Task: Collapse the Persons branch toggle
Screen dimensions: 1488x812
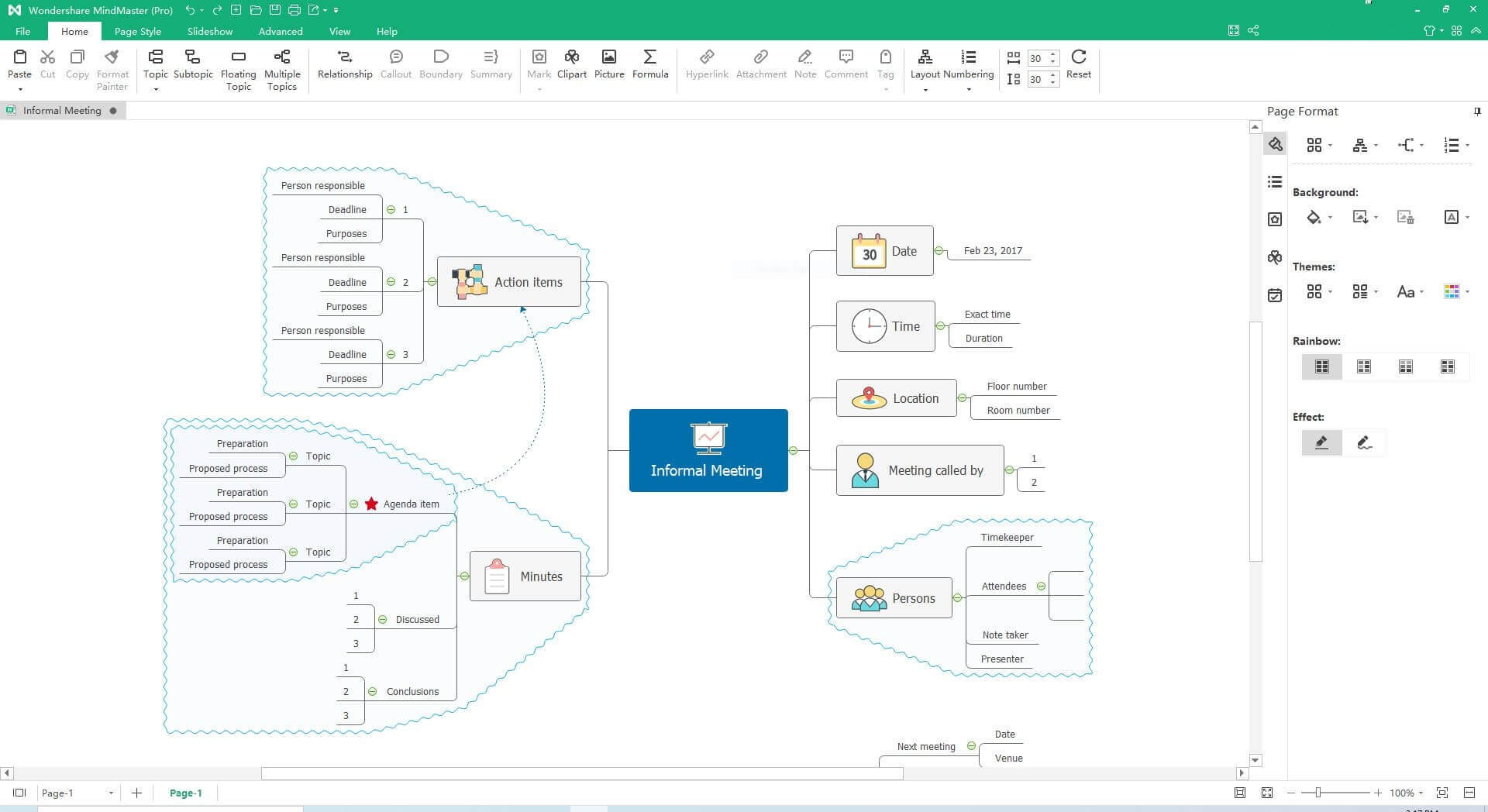Action: pos(958,598)
